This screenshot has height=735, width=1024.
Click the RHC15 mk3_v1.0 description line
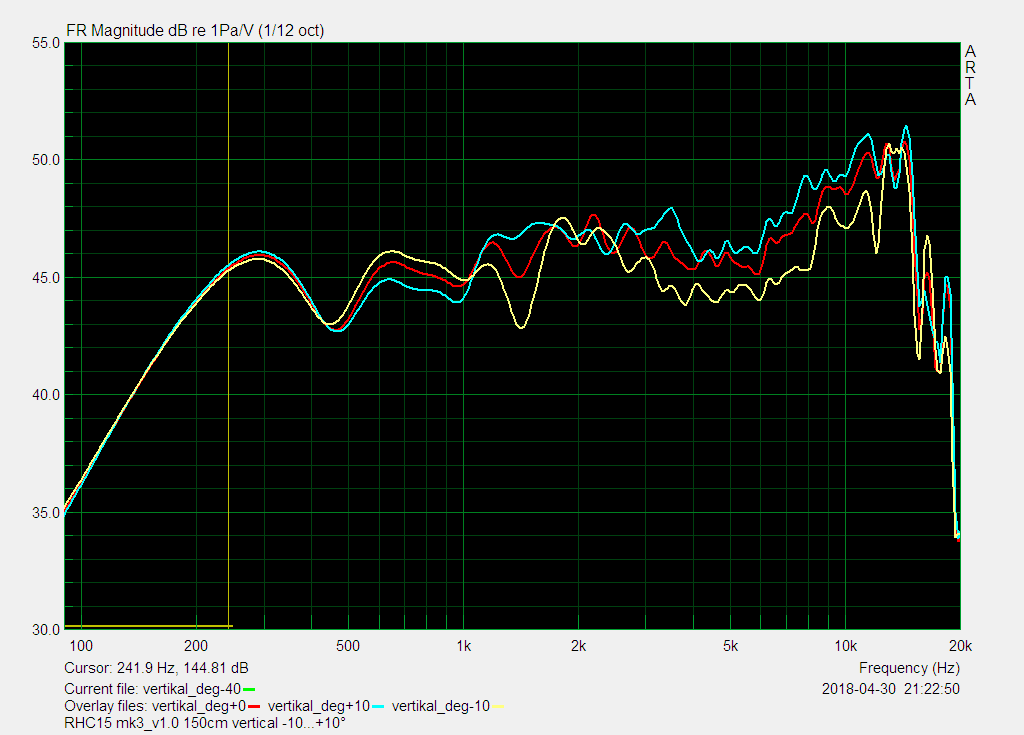pyautogui.click(x=204, y=723)
